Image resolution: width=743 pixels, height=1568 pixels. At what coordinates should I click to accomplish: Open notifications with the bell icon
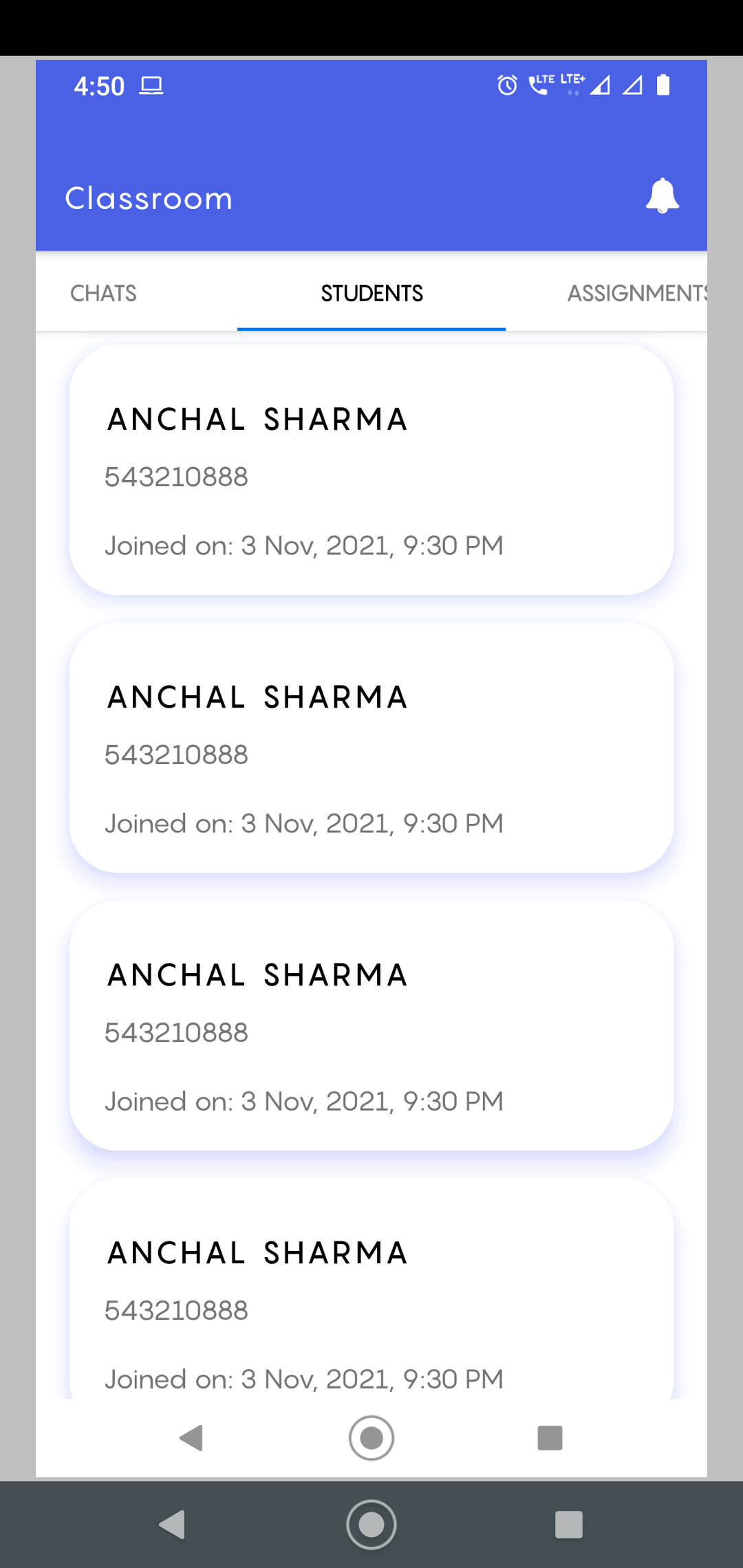click(662, 196)
